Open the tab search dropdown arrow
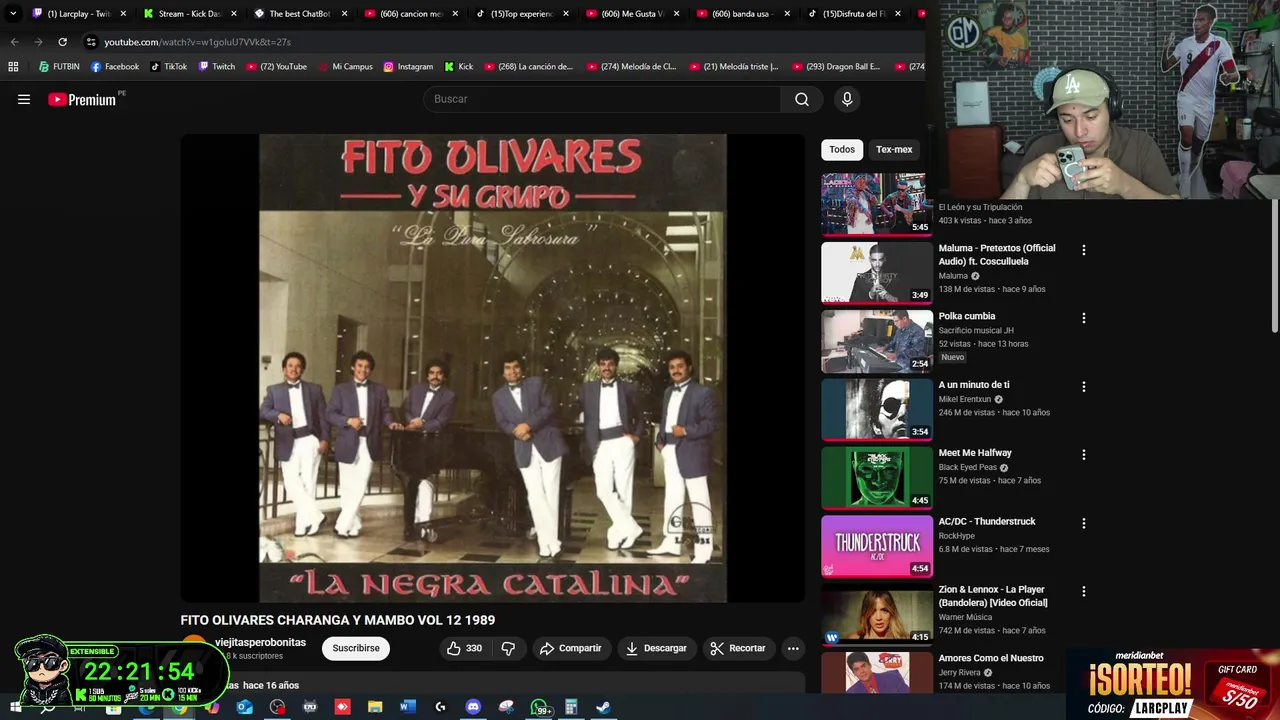1280x720 pixels. click(13, 14)
